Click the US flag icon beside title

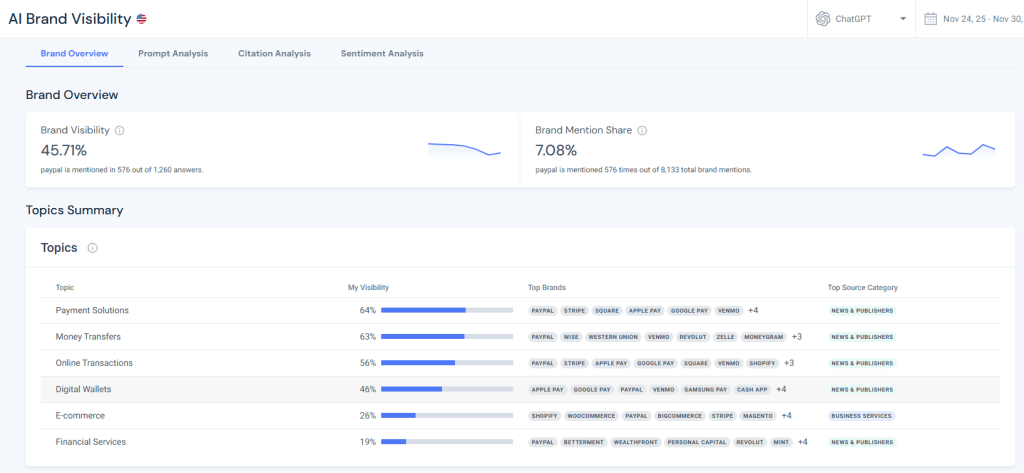(142, 19)
